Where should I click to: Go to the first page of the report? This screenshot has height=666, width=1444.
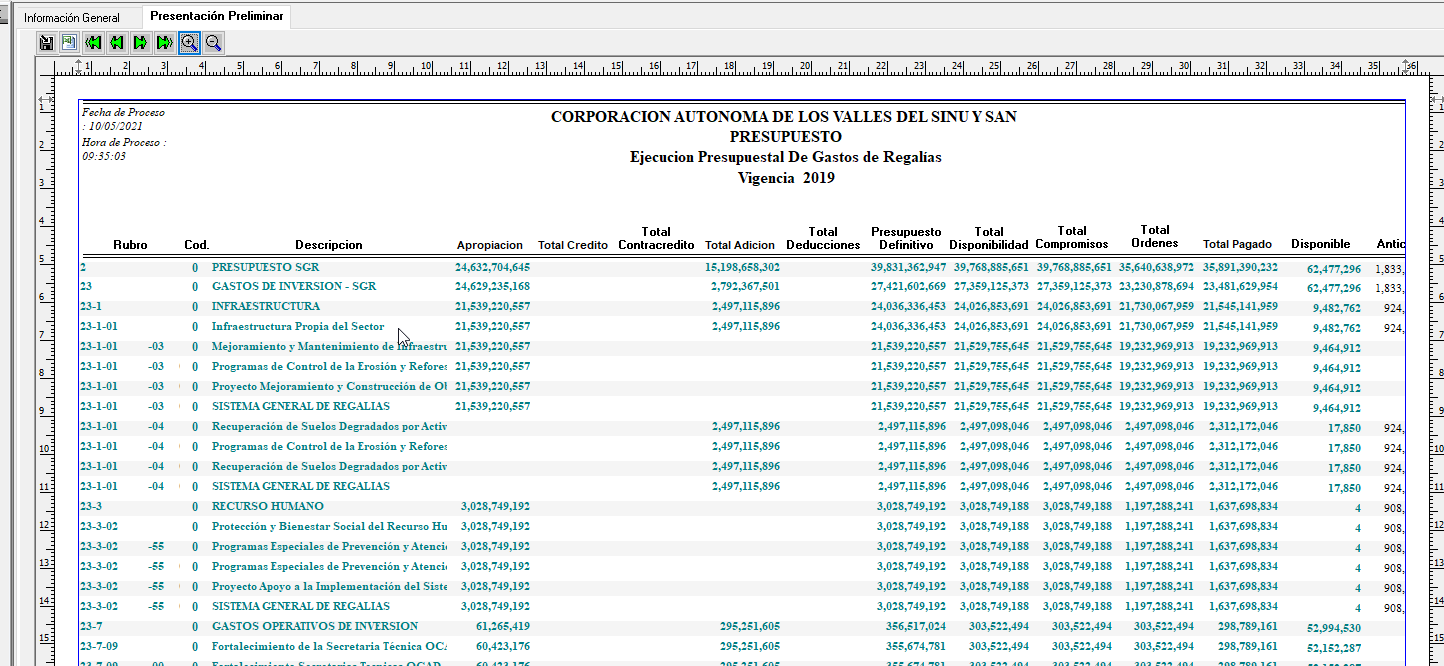pyautogui.click(x=93, y=42)
